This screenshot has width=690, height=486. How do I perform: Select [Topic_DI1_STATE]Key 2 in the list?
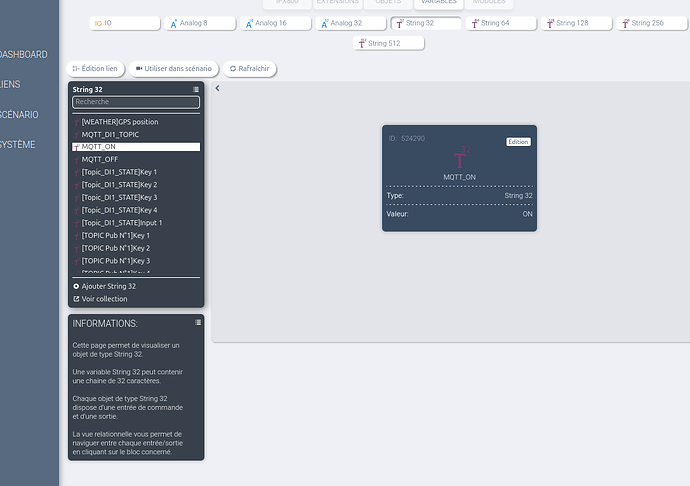click(119, 185)
